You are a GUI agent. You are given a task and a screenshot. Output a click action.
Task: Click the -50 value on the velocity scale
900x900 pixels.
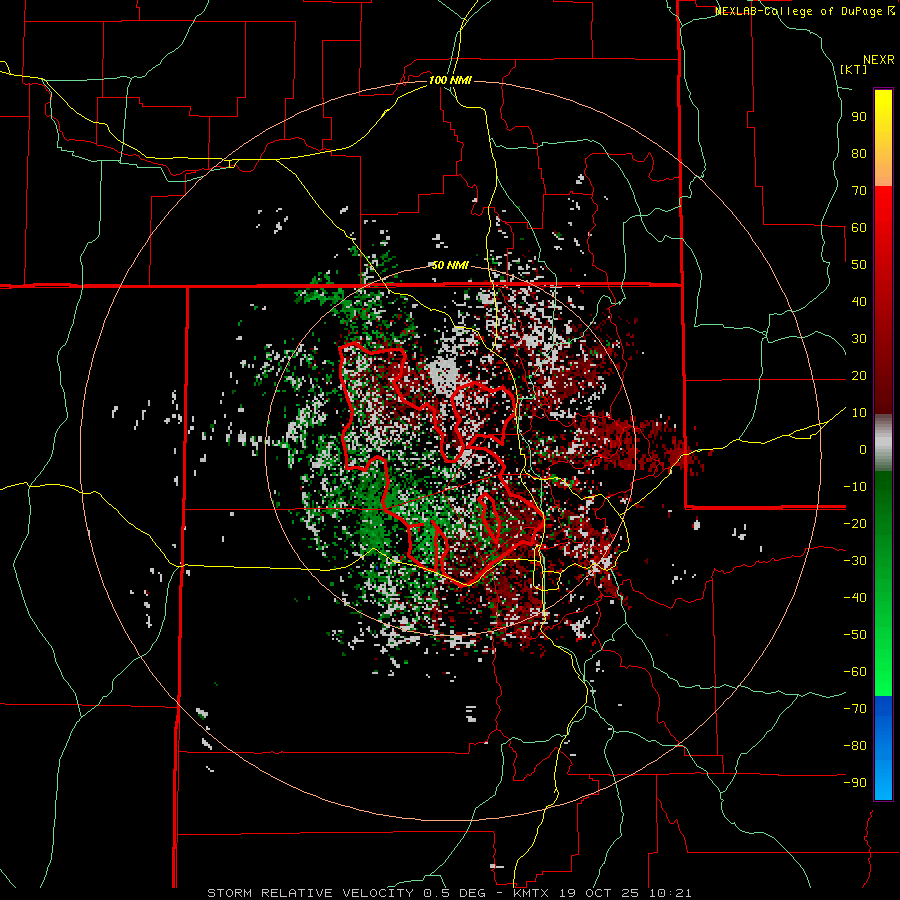(x=855, y=635)
